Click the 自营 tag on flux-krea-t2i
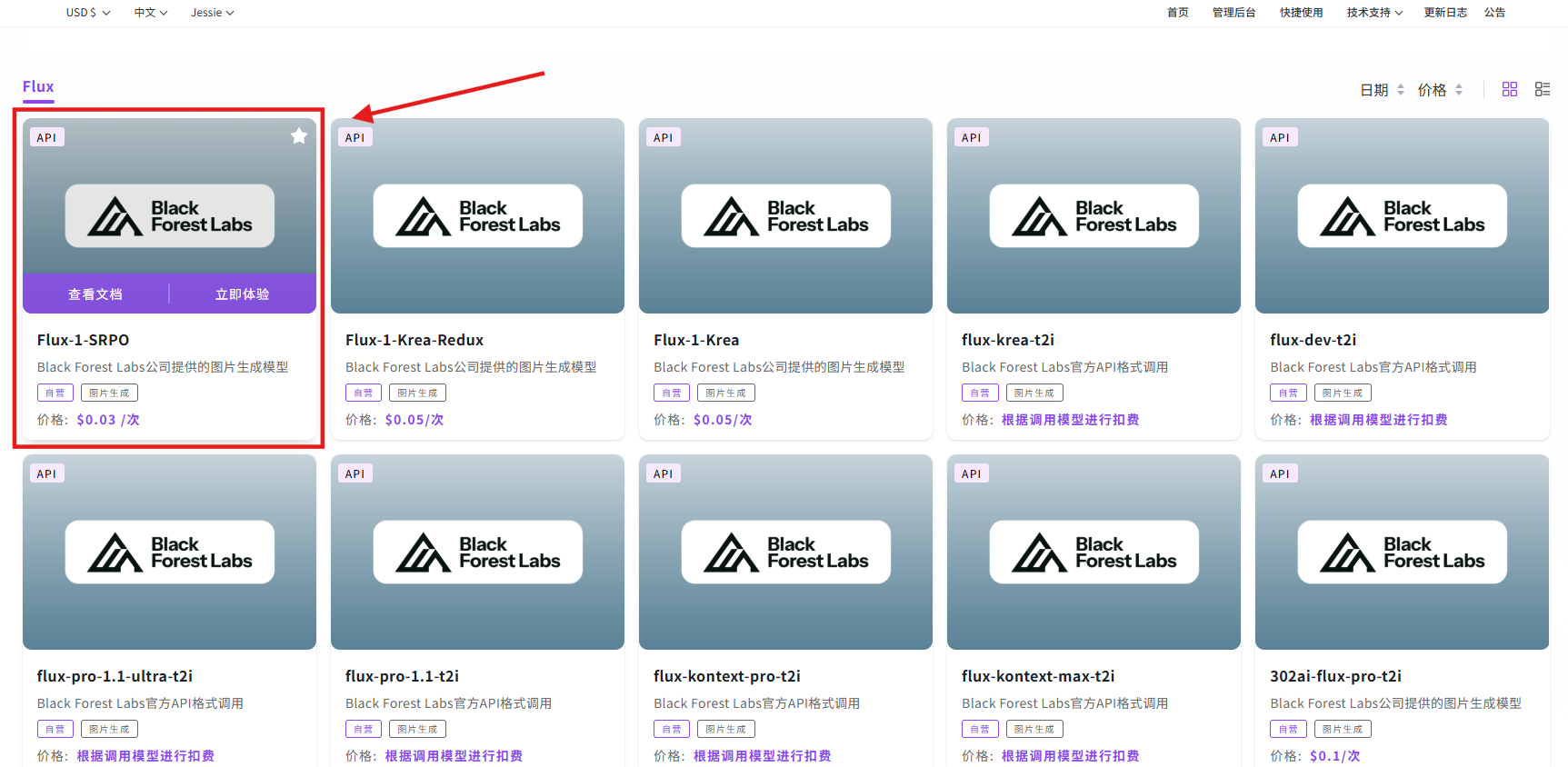1568x767 pixels. tap(980, 393)
